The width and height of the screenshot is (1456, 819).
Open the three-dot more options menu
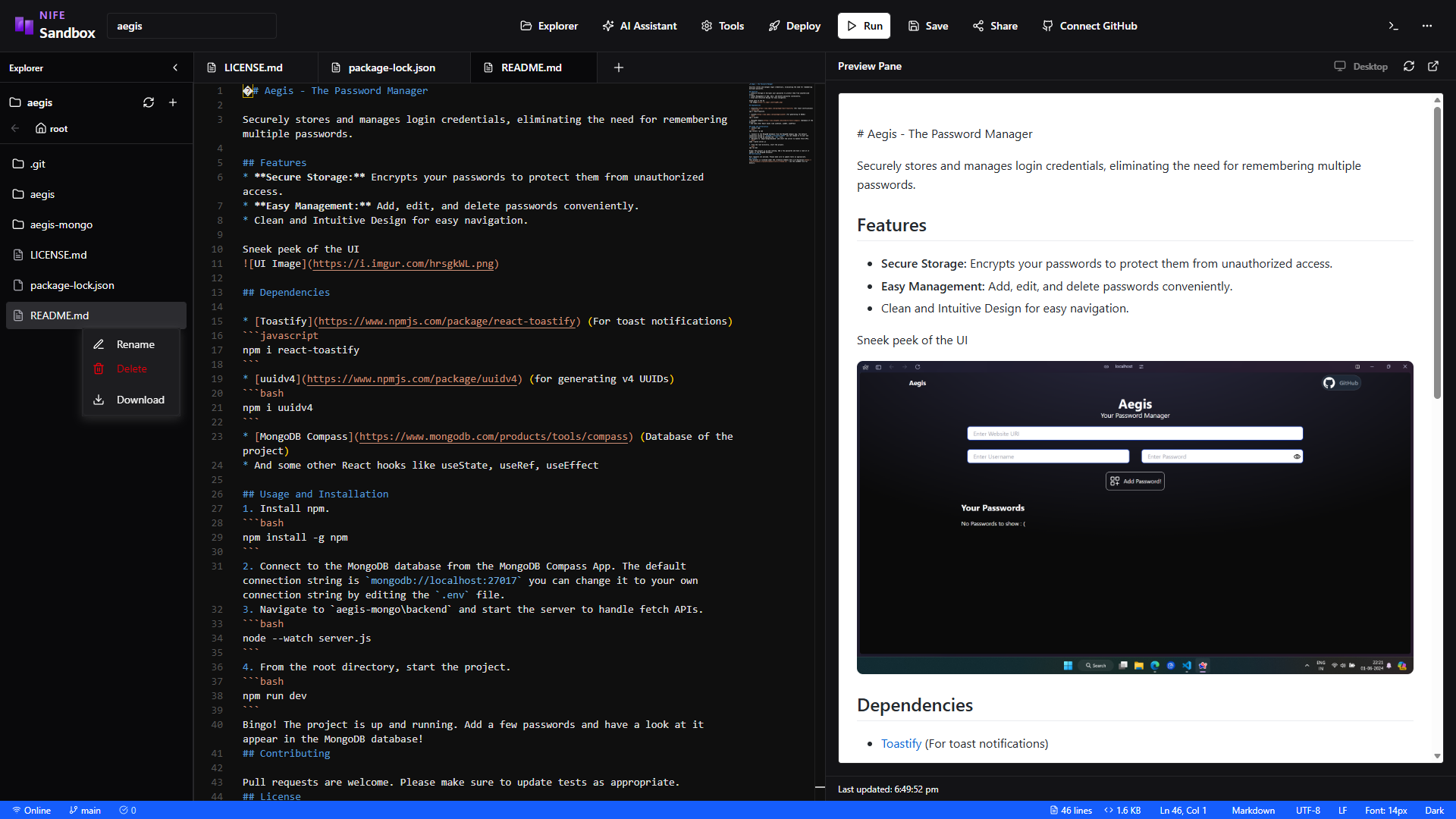point(1427,26)
